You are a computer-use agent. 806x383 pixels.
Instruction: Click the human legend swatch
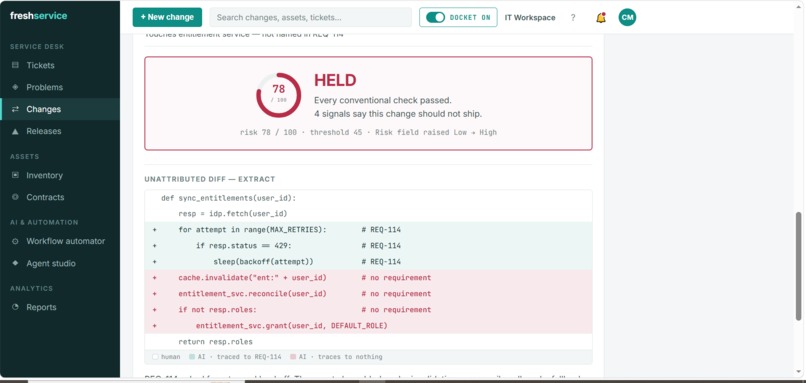[x=155, y=357]
